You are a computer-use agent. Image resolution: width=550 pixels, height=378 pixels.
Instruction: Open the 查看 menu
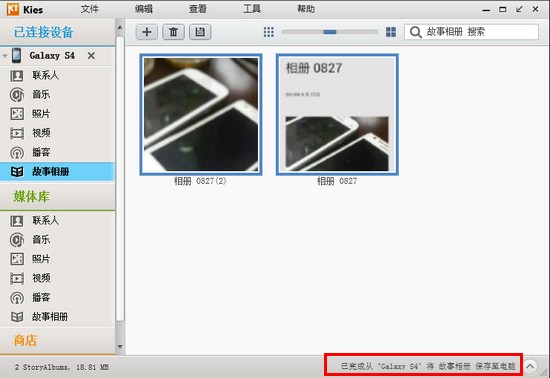tap(198, 9)
